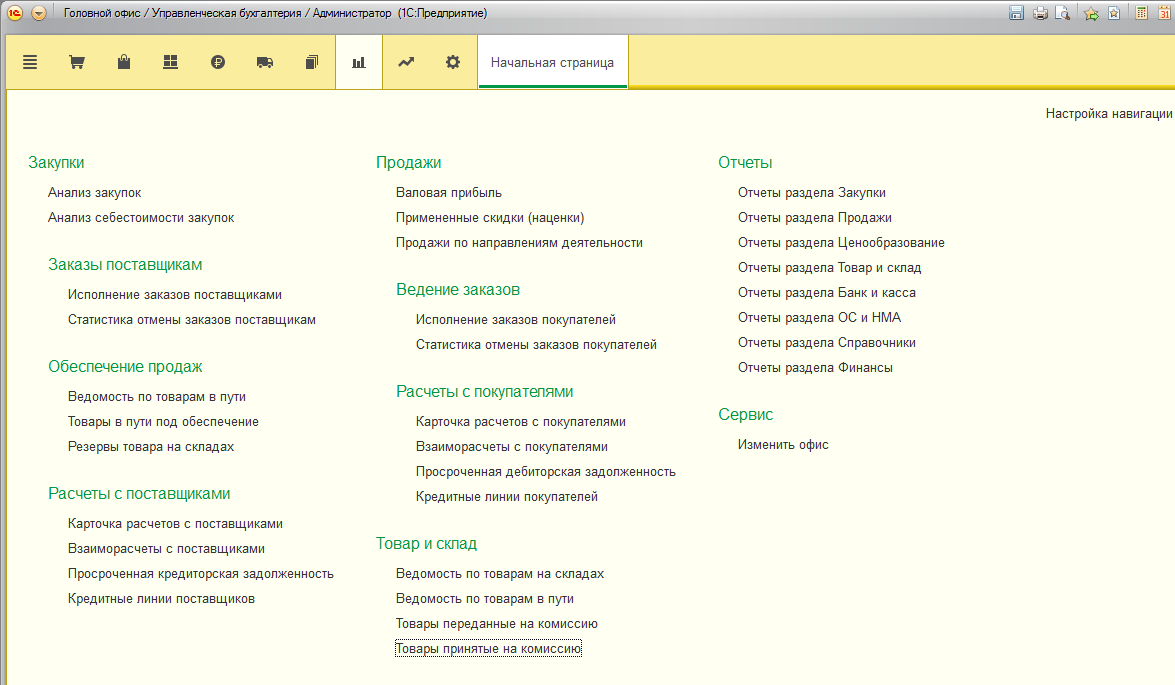1175x685 pixels.
Task: Click the Отчеты group heading
Action: 745,163
